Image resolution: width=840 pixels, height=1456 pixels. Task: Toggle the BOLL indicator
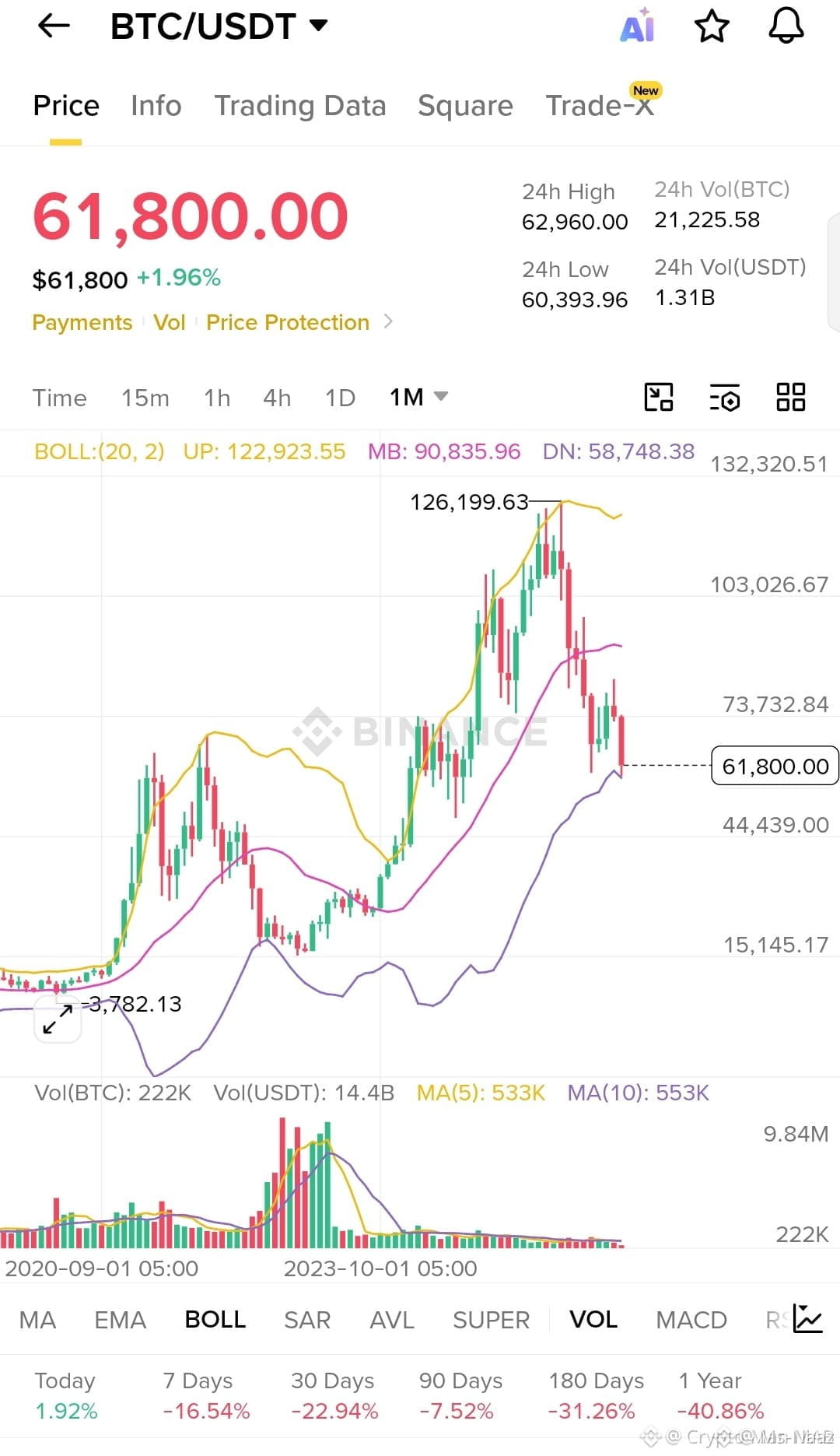(215, 1319)
